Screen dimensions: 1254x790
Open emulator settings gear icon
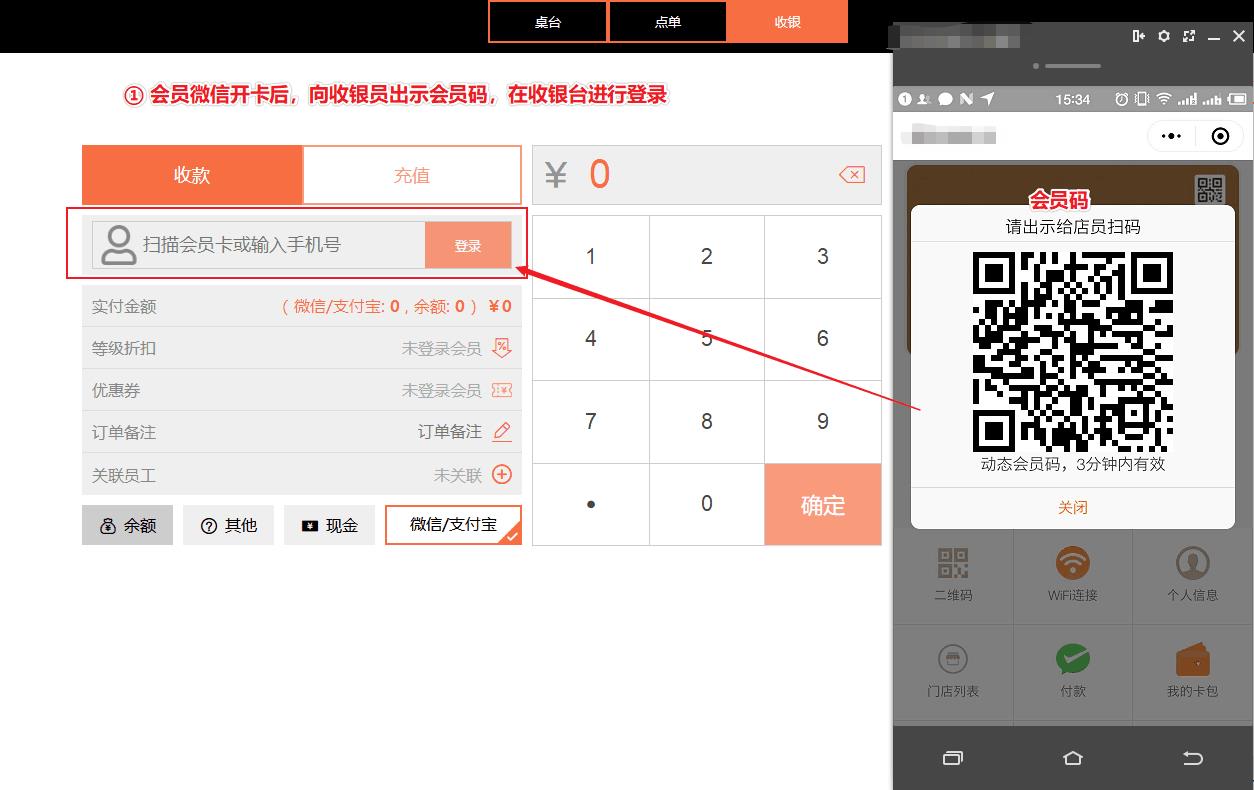[1163, 36]
